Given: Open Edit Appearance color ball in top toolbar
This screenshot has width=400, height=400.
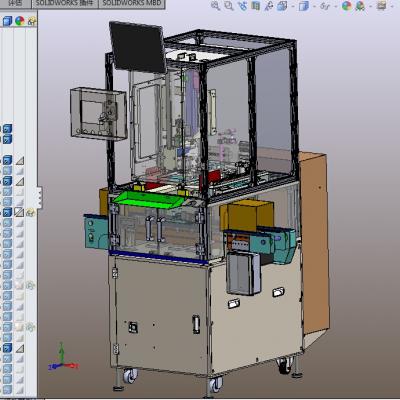Looking at the screenshot, I should 347,6.
